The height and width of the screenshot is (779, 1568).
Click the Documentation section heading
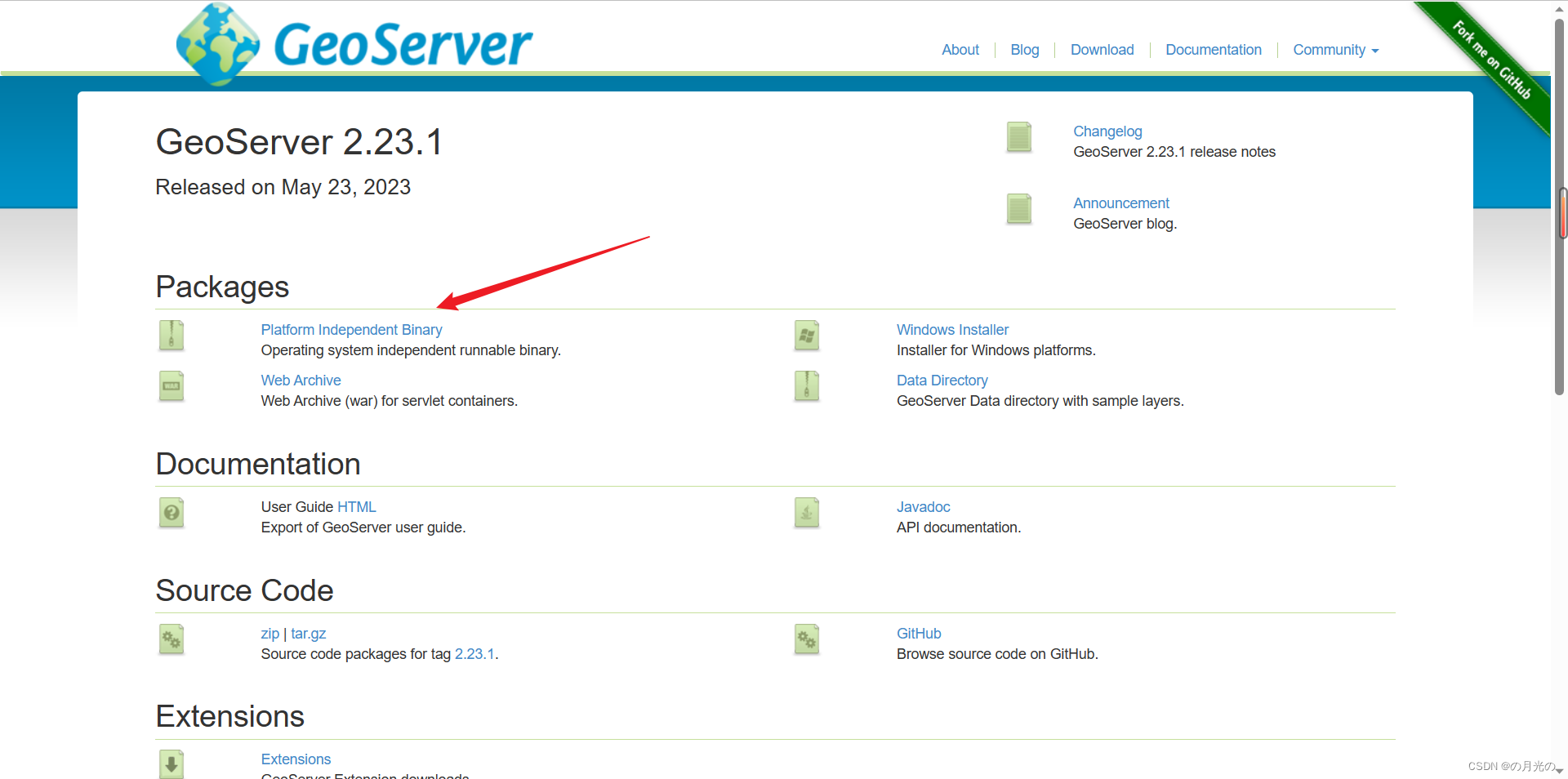pyautogui.click(x=258, y=464)
